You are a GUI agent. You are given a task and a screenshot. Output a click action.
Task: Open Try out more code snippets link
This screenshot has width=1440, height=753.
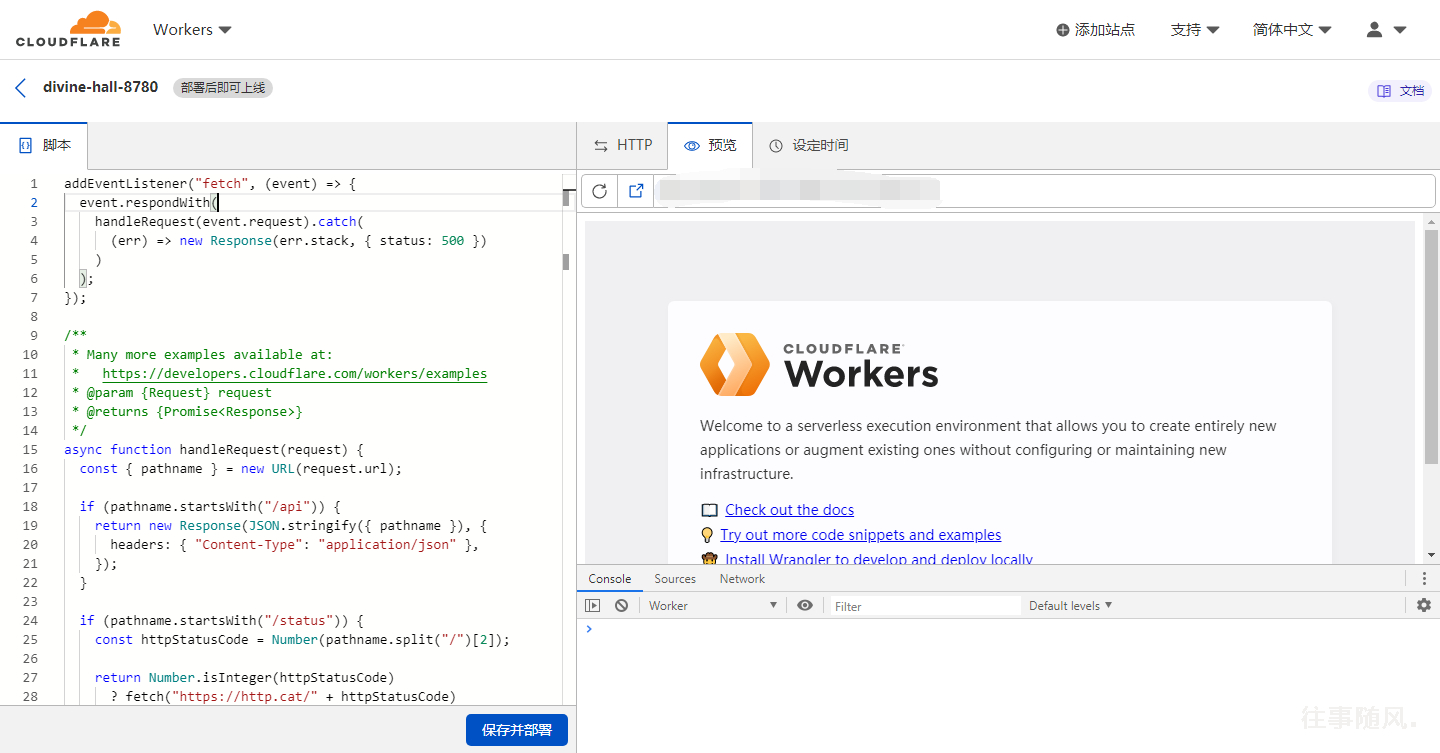[x=860, y=535]
